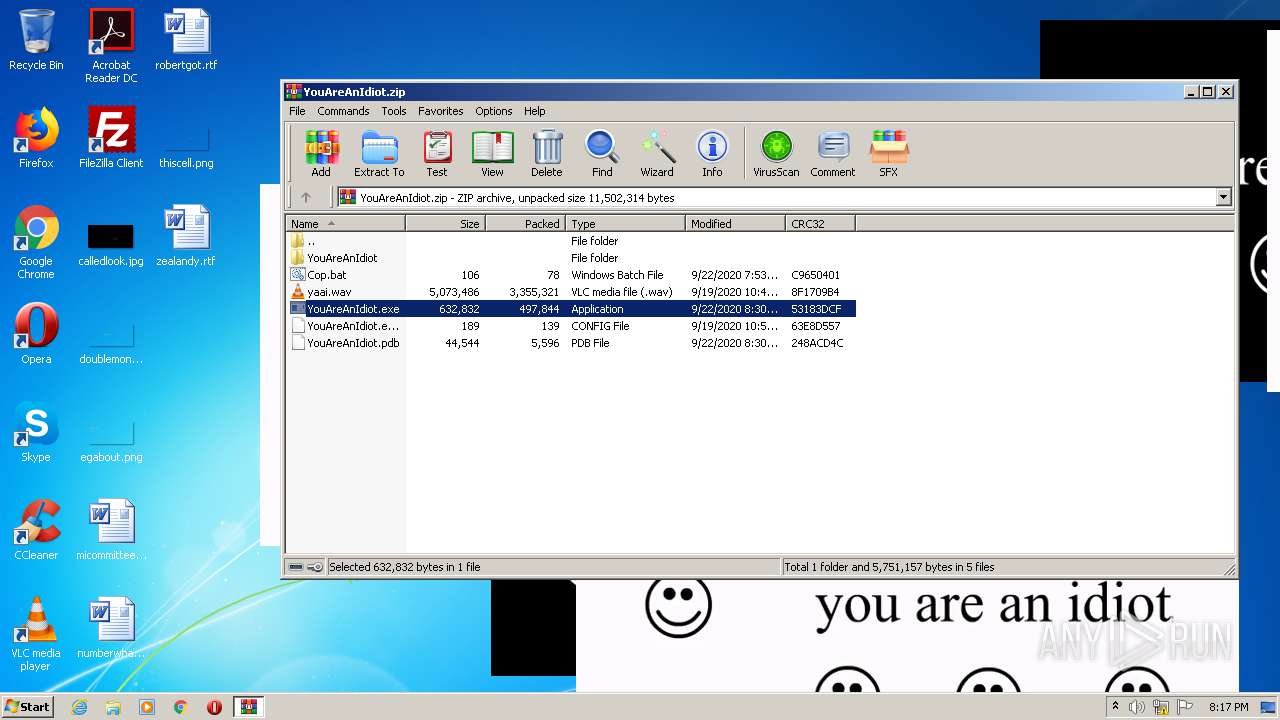
Task: Open VLC media player desktop shortcut
Action: point(36,634)
